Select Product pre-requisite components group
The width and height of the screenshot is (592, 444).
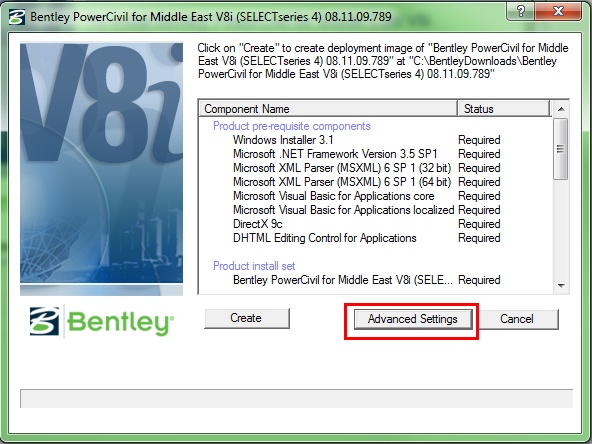pos(291,126)
